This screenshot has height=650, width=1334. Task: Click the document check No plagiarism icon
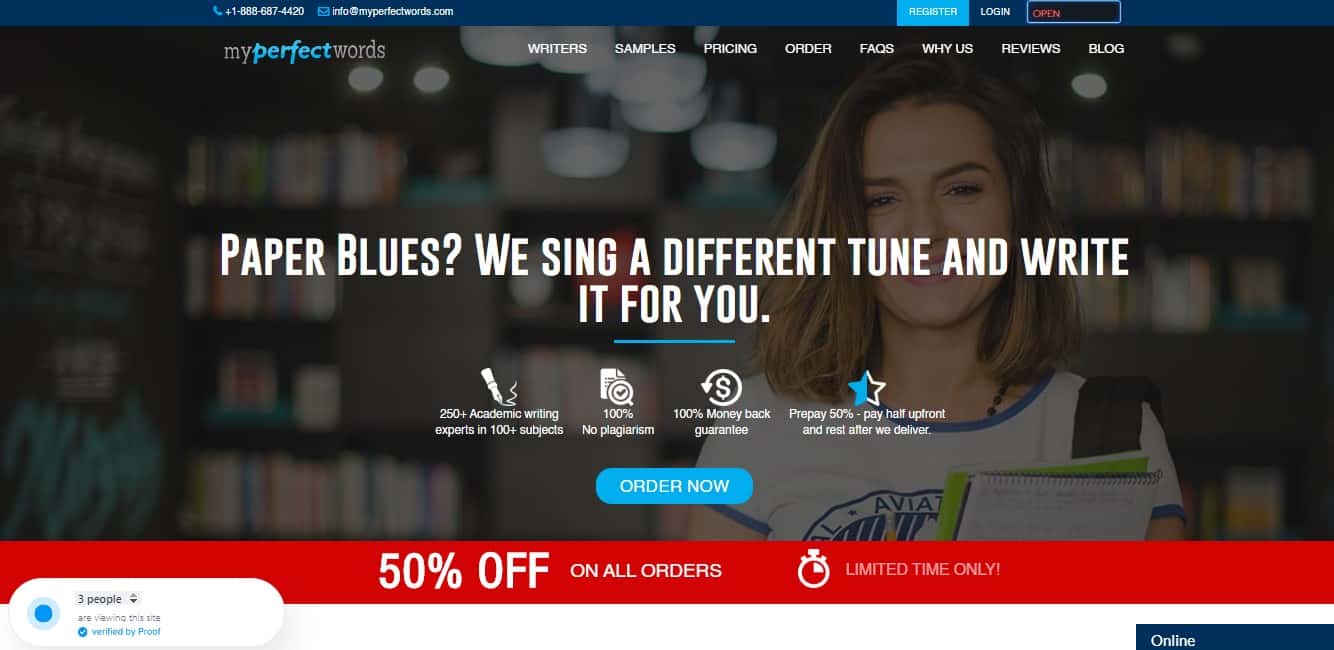[617, 386]
